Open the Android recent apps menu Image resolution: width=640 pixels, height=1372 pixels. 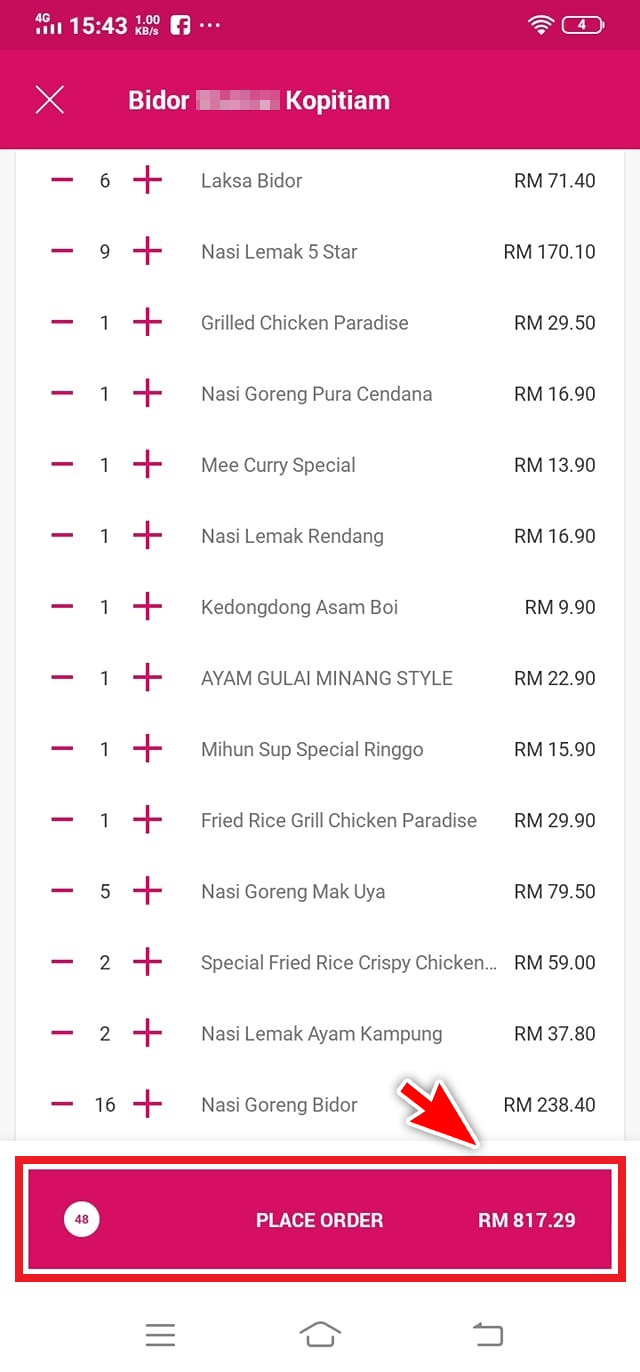coord(160,1334)
